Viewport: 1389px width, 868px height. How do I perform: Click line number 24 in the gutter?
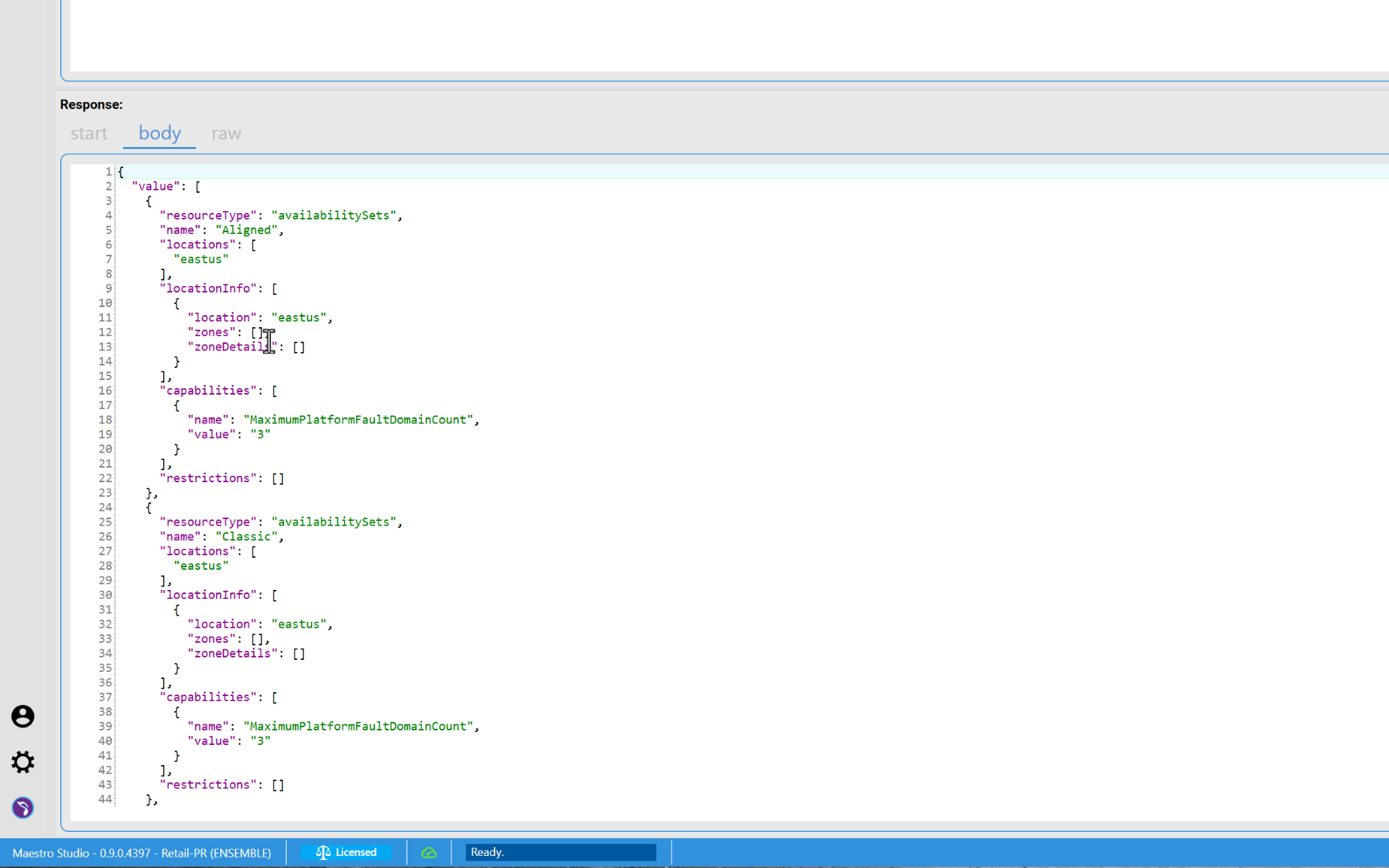[105, 508]
